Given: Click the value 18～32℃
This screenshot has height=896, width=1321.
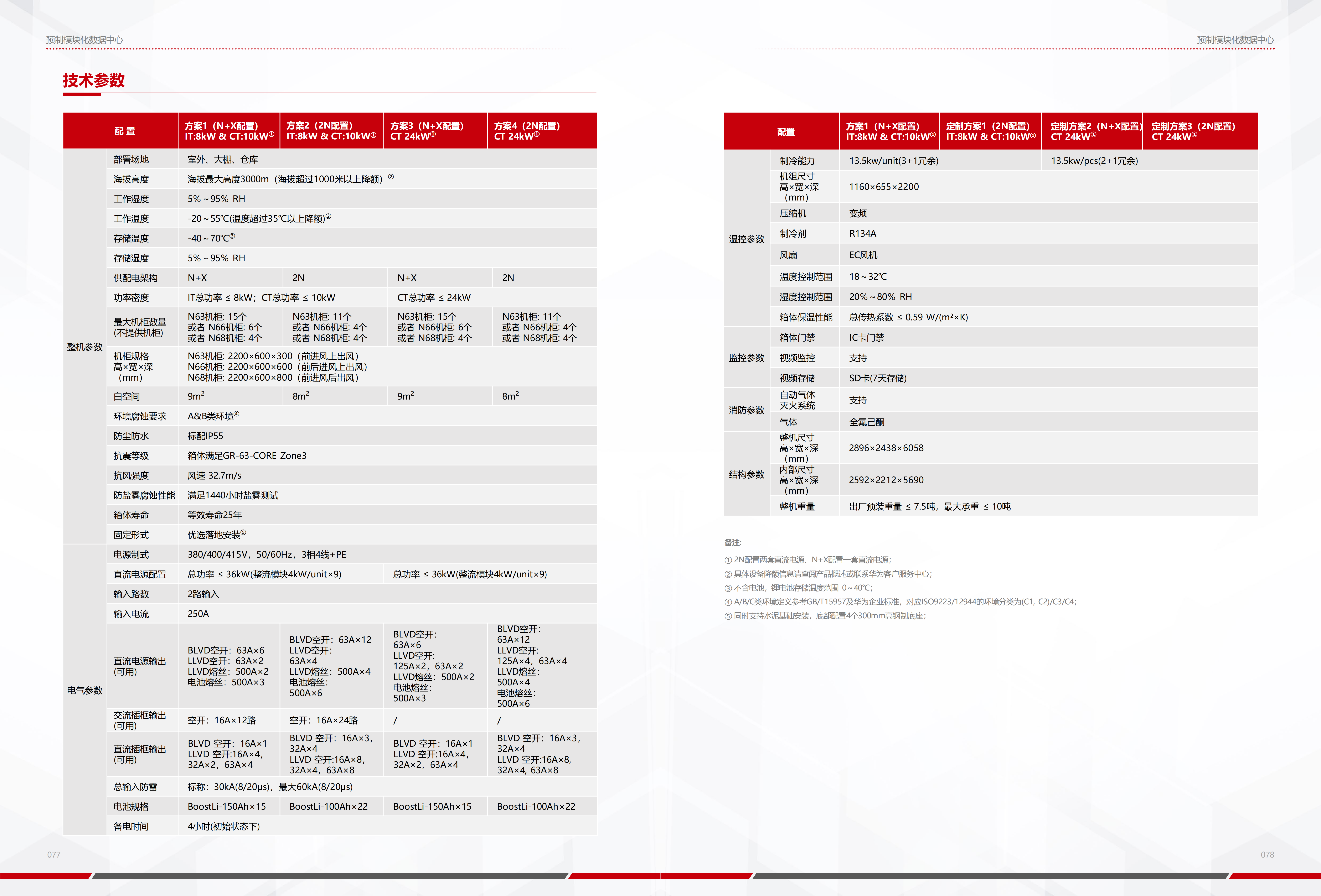Looking at the screenshot, I should pyautogui.click(x=868, y=277).
